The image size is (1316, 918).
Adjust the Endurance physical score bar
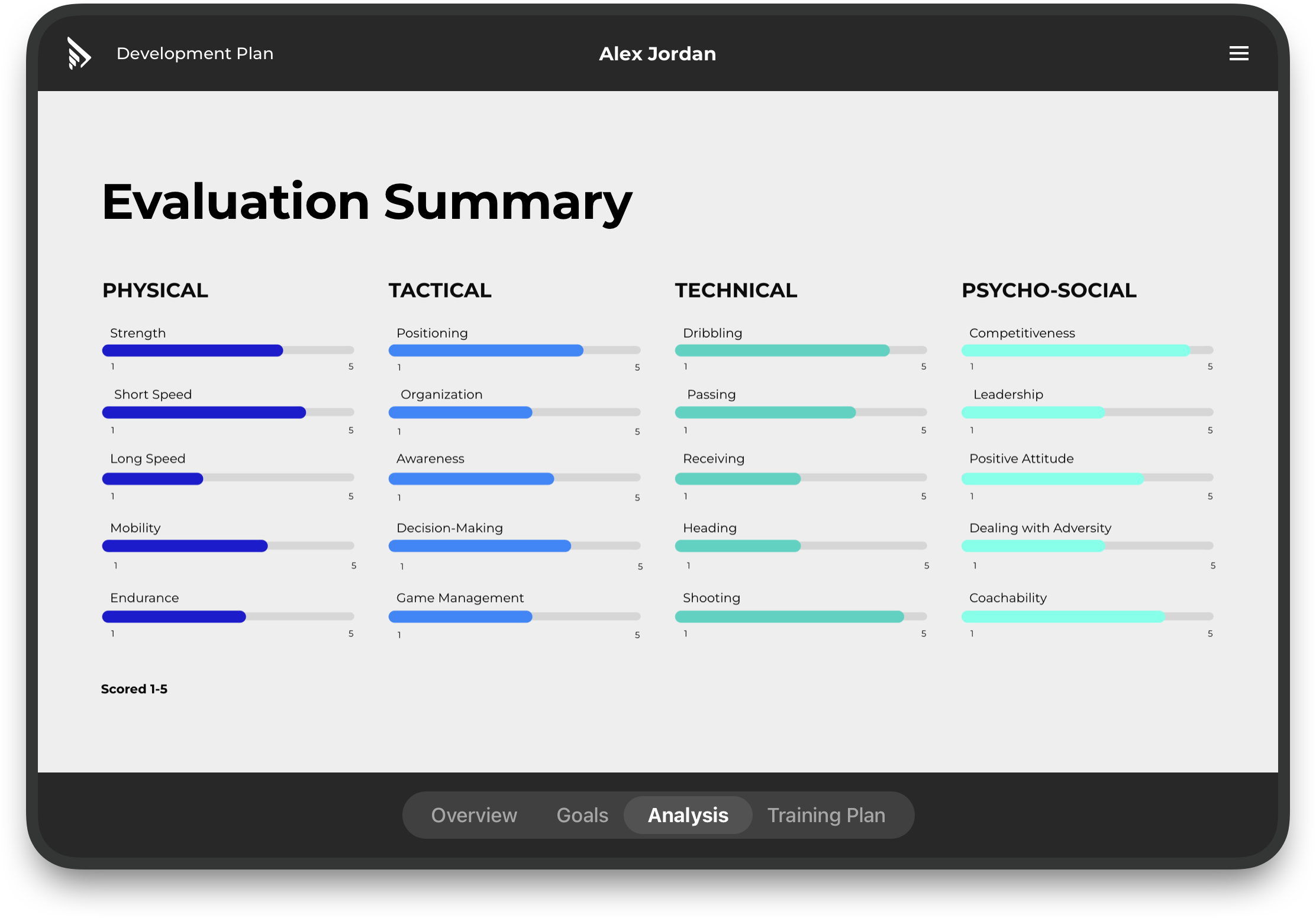point(241,614)
